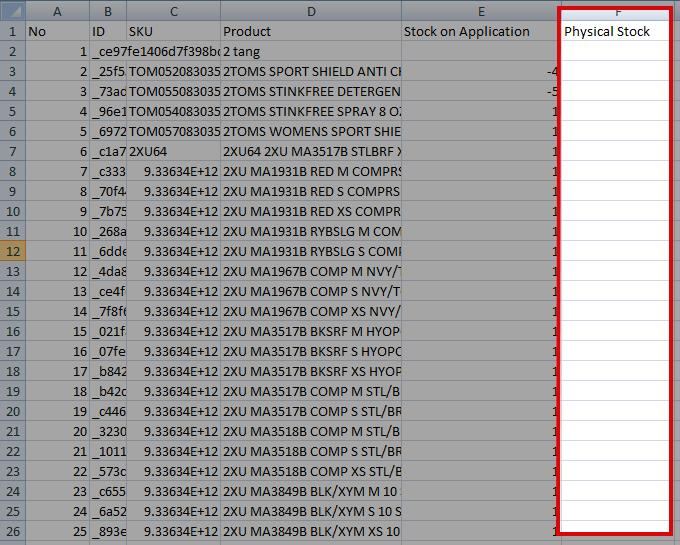This screenshot has width=680, height=545.
Task: Select row 1 header
Action: [13, 31]
